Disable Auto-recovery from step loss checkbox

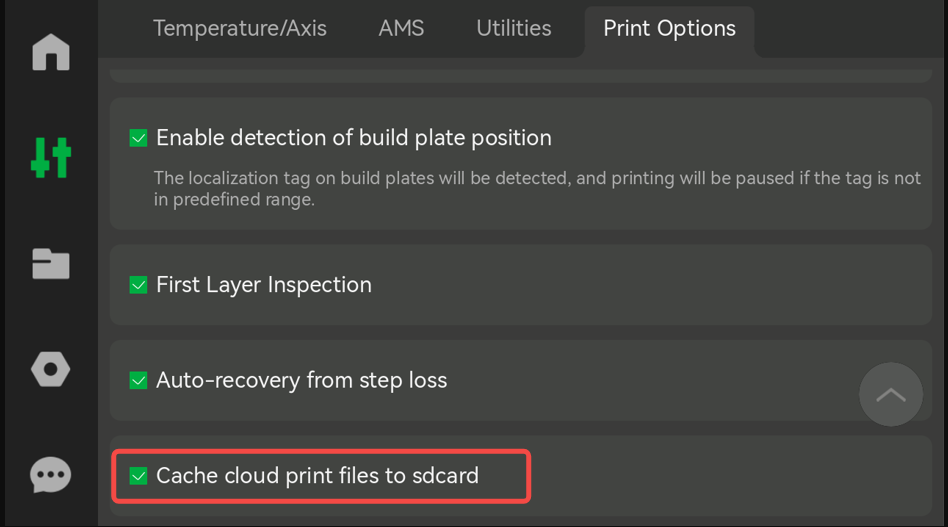pos(138,380)
